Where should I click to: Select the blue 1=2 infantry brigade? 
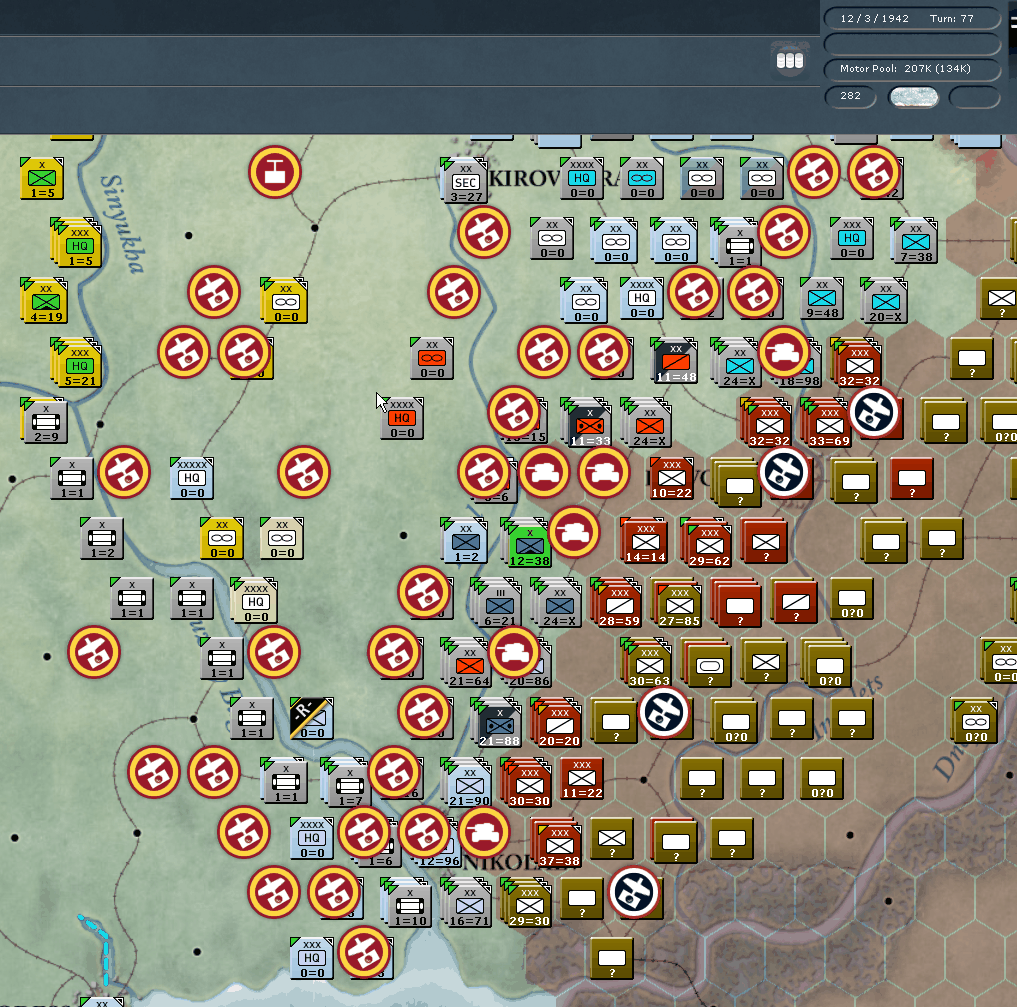[465, 540]
